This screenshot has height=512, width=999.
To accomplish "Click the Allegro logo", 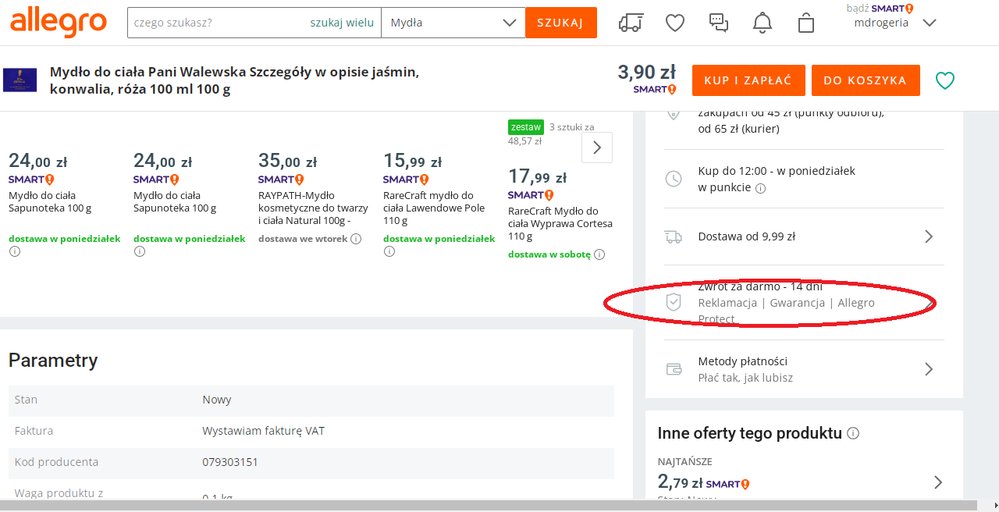I will point(59,22).
